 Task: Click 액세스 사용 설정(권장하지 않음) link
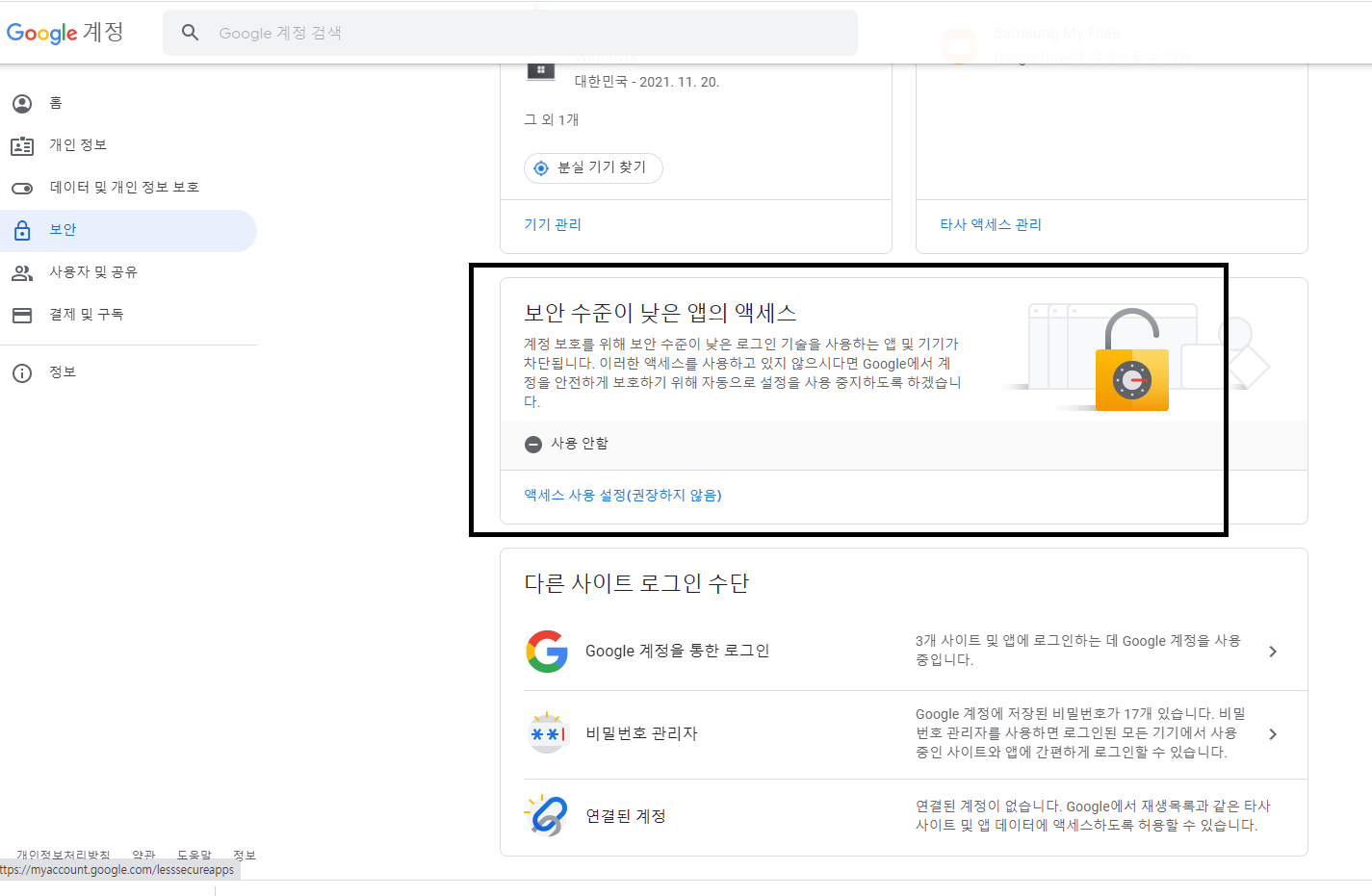pyautogui.click(x=623, y=495)
